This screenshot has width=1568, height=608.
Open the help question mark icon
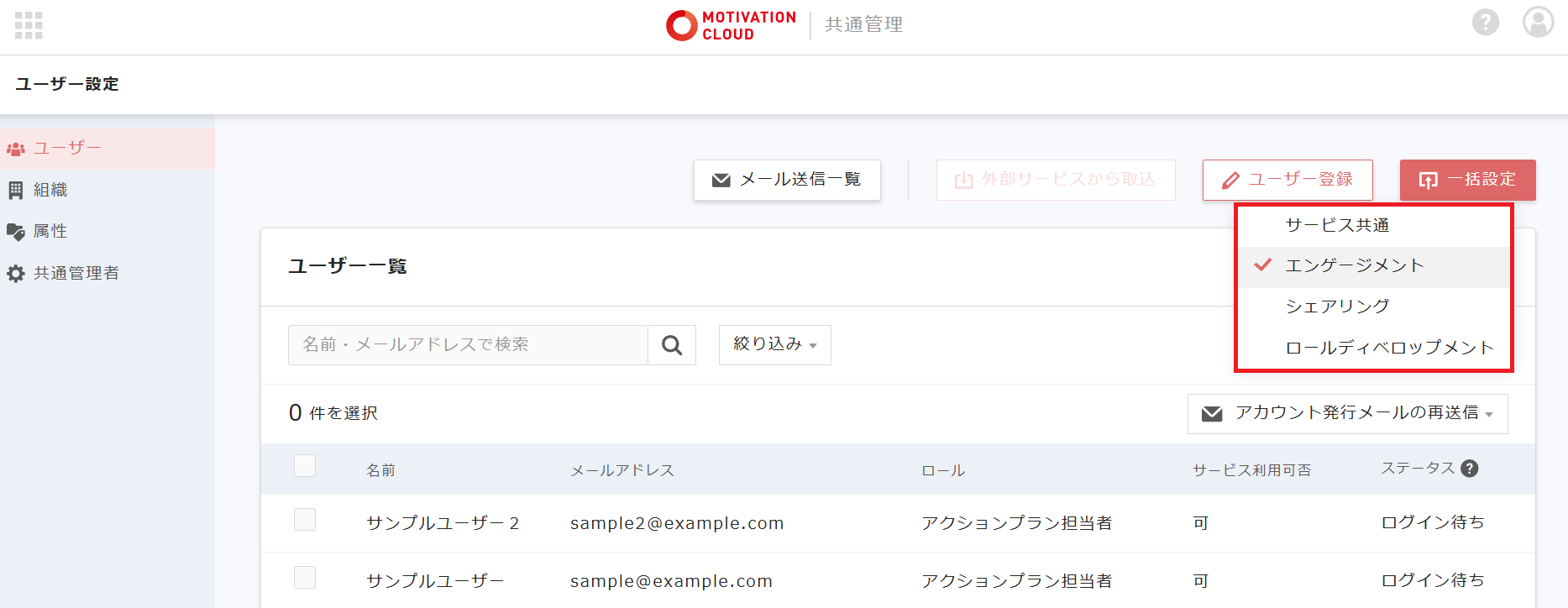tap(1486, 23)
